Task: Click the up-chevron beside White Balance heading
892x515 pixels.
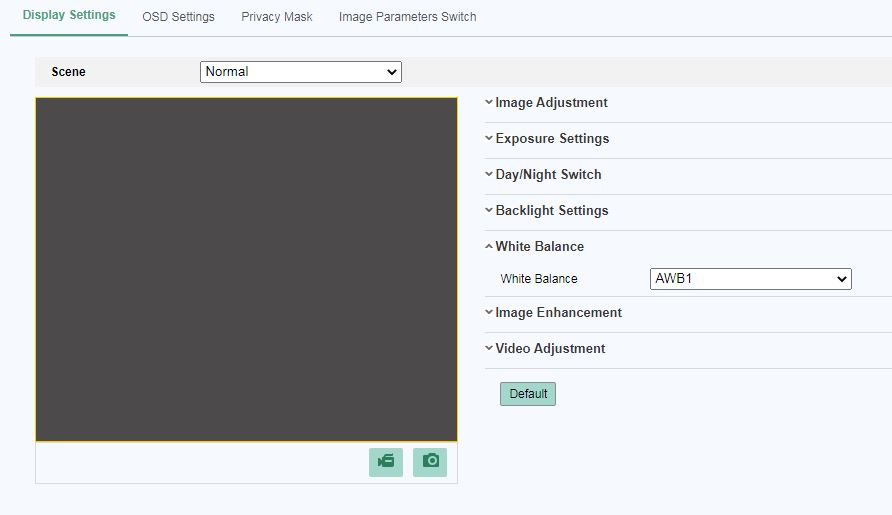Action: (489, 246)
